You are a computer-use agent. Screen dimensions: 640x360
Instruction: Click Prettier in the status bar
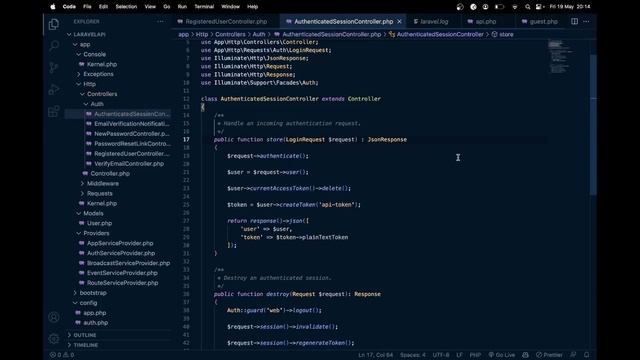point(549,355)
